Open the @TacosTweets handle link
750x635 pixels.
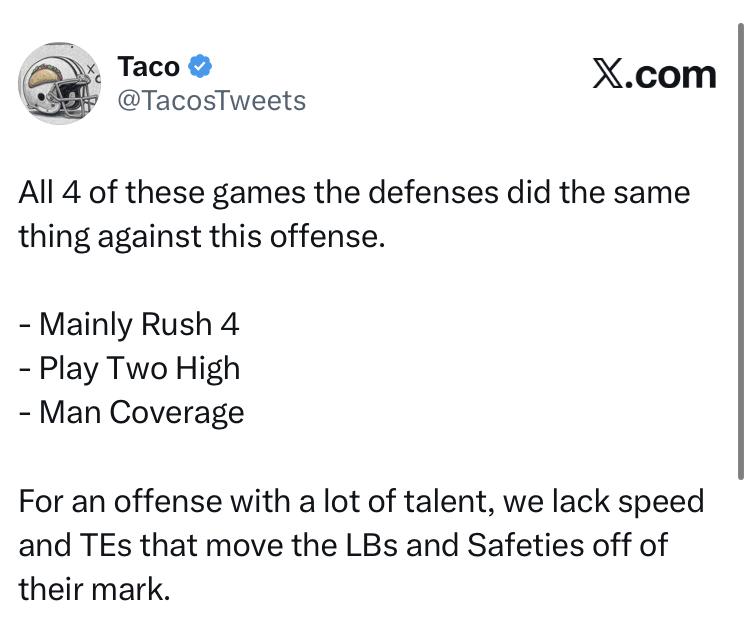pyautogui.click(x=212, y=100)
